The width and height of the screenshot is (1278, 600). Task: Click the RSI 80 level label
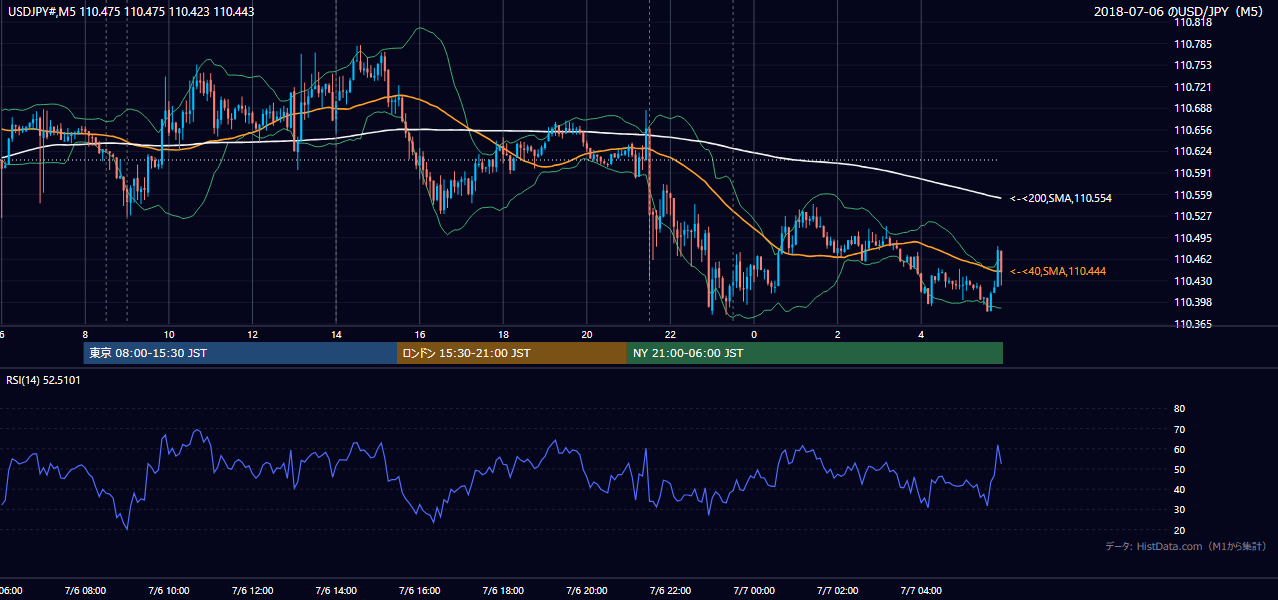(1179, 408)
